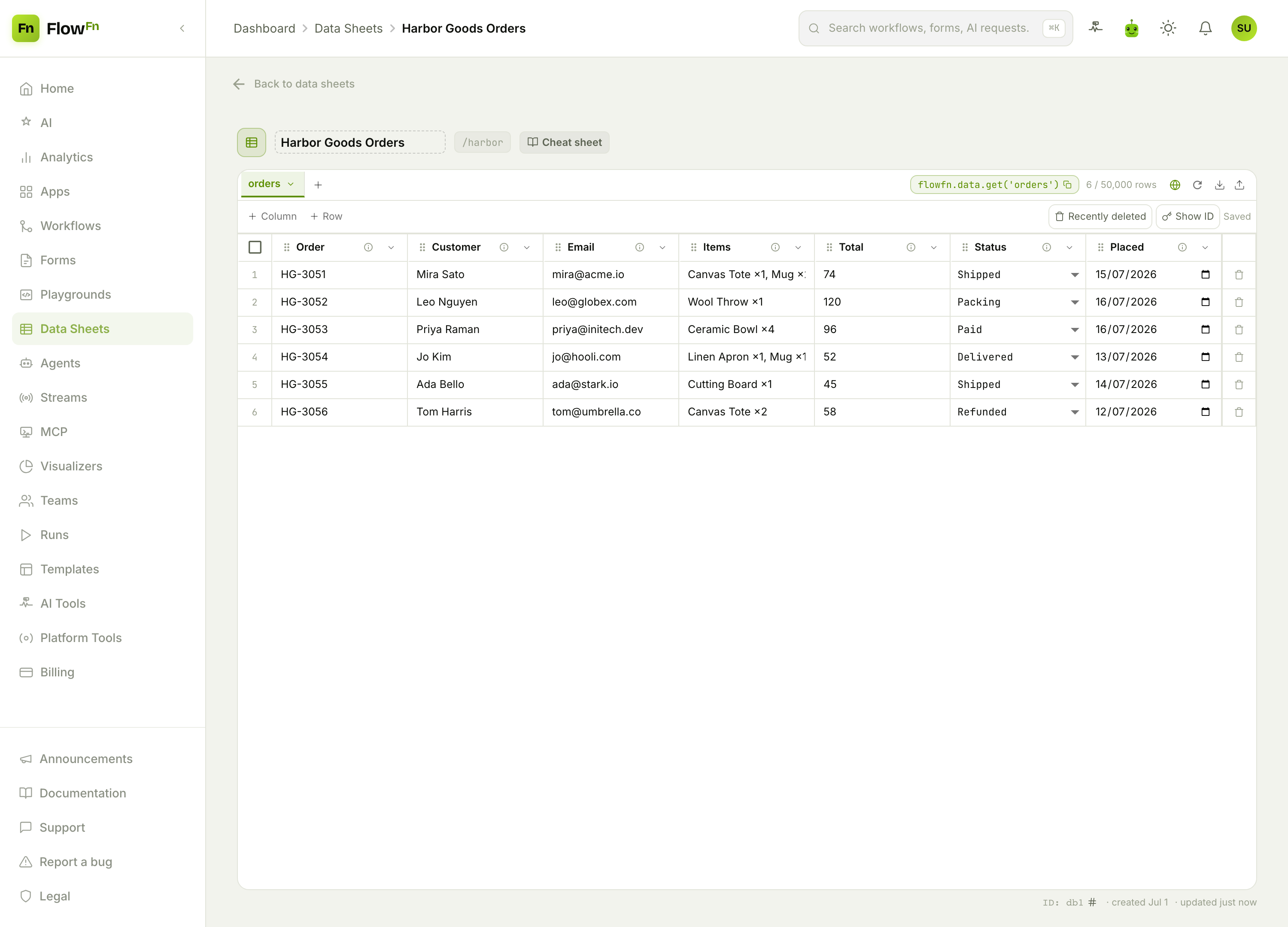Click cell mira@acme.io
This screenshot has height=927, width=1288.
[611, 275]
